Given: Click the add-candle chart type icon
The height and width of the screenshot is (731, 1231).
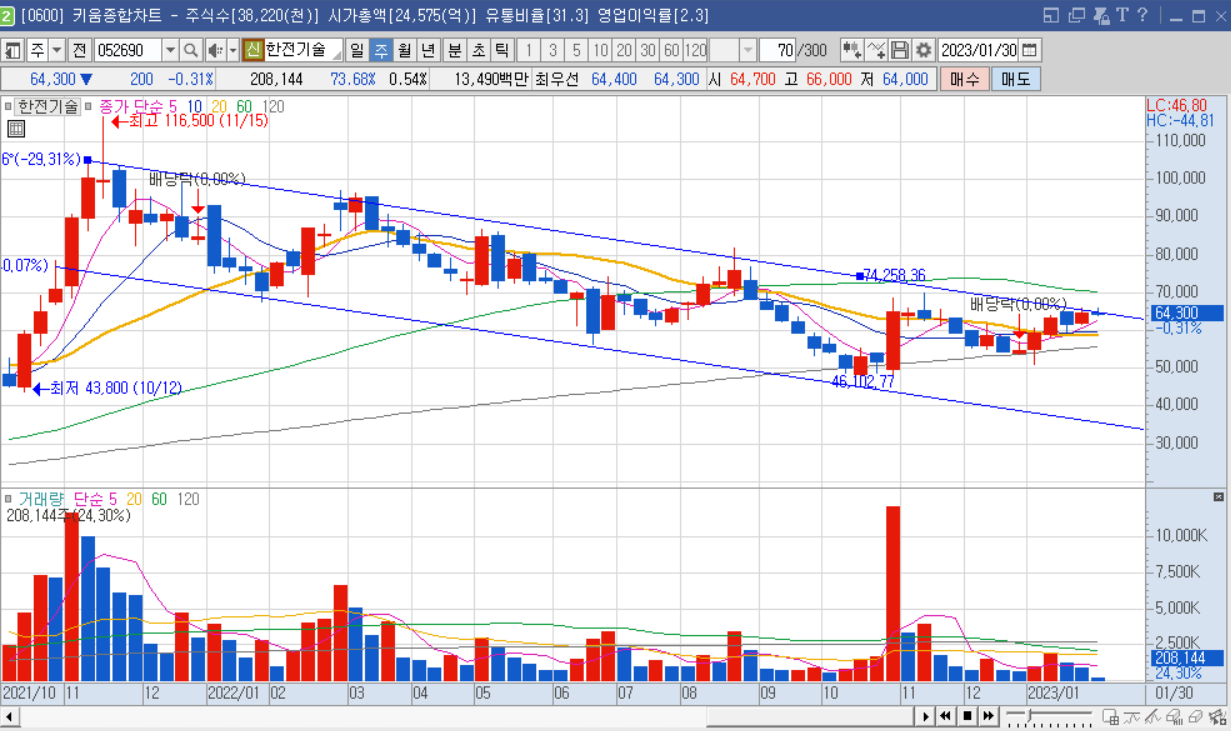Looking at the screenshot, I should pyautogui.click(x=852, y=50).
